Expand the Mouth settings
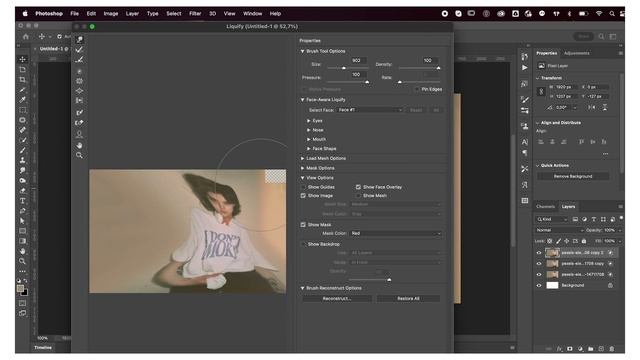Screen dimensions: 640x360 tap(309, 139)
